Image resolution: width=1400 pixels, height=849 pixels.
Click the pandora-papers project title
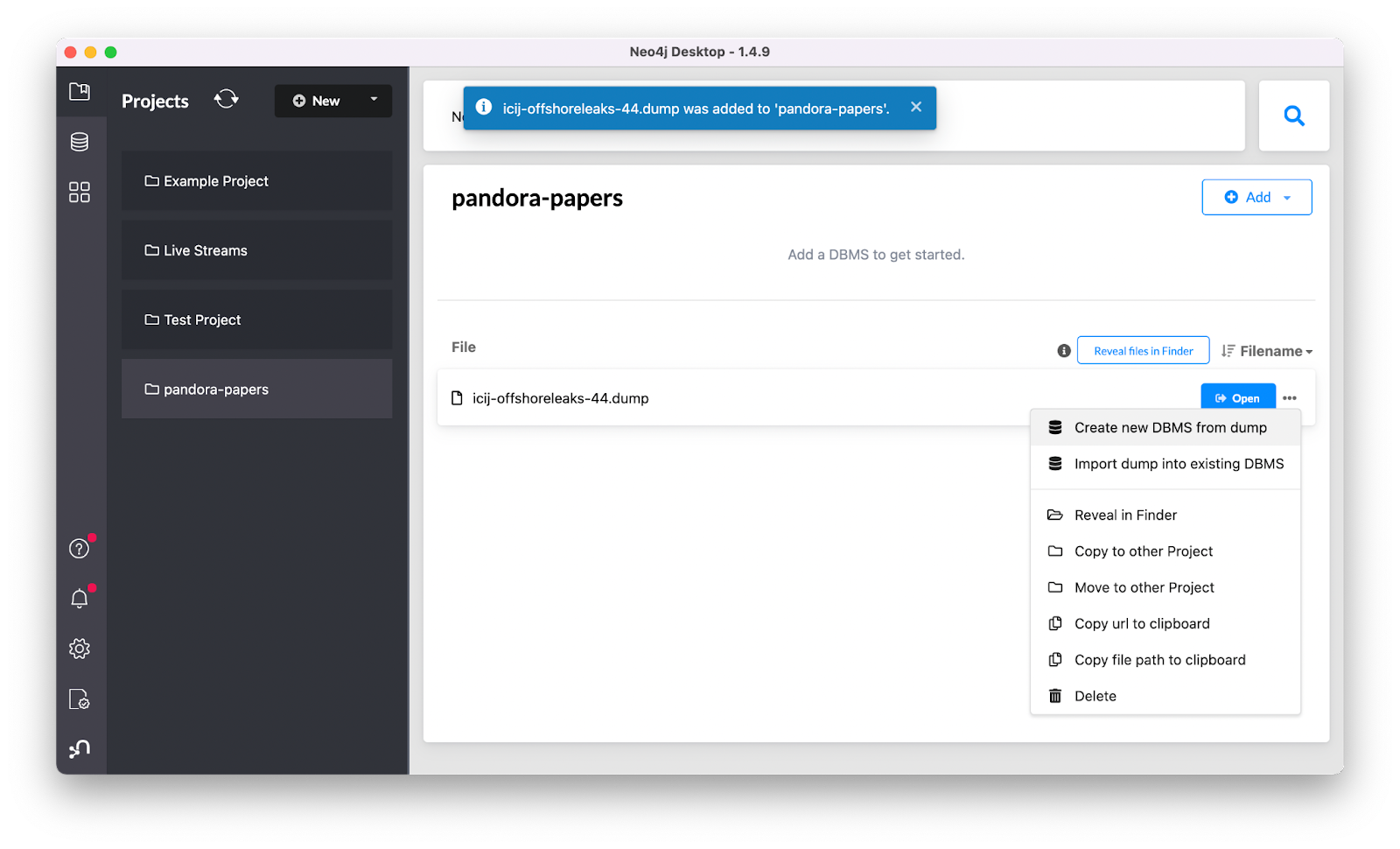click(537, 199)
